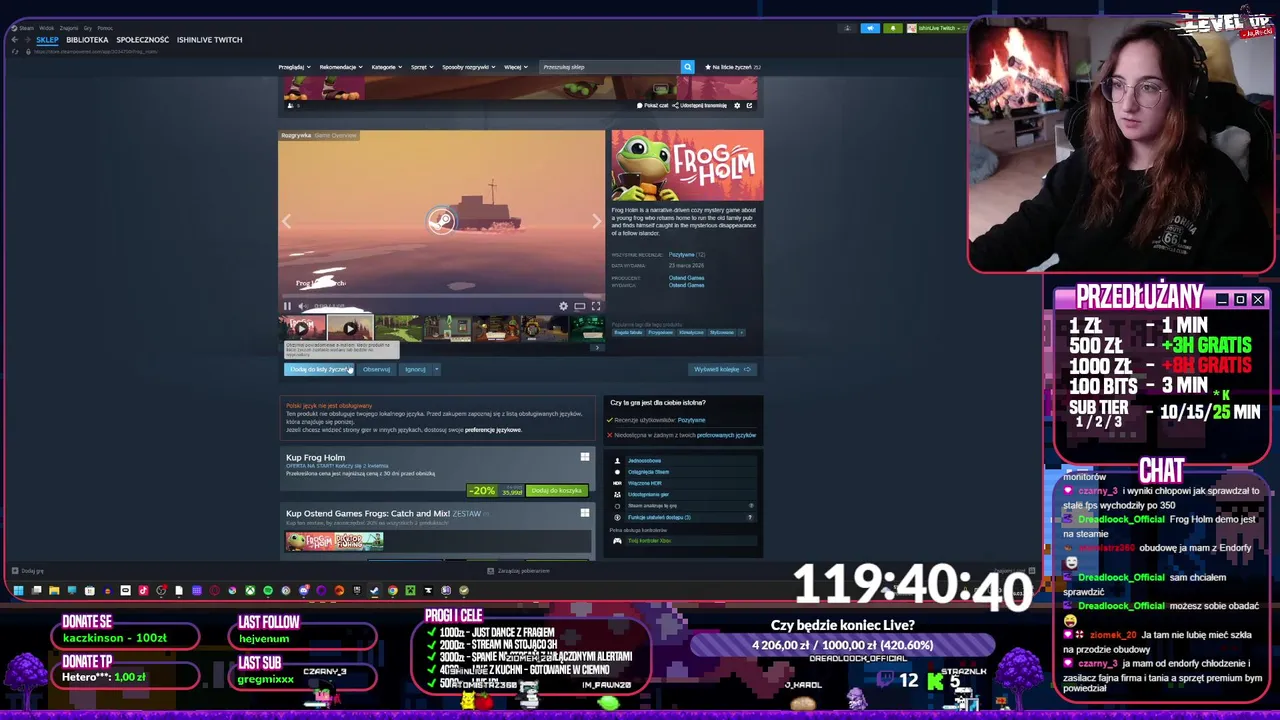
Task: Open Sposoby rozgrywki dropdown
Action: (469, 67)
